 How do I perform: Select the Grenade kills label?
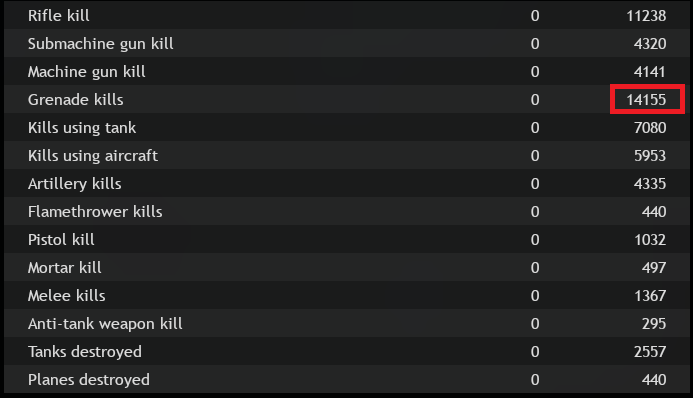[76, 100]
